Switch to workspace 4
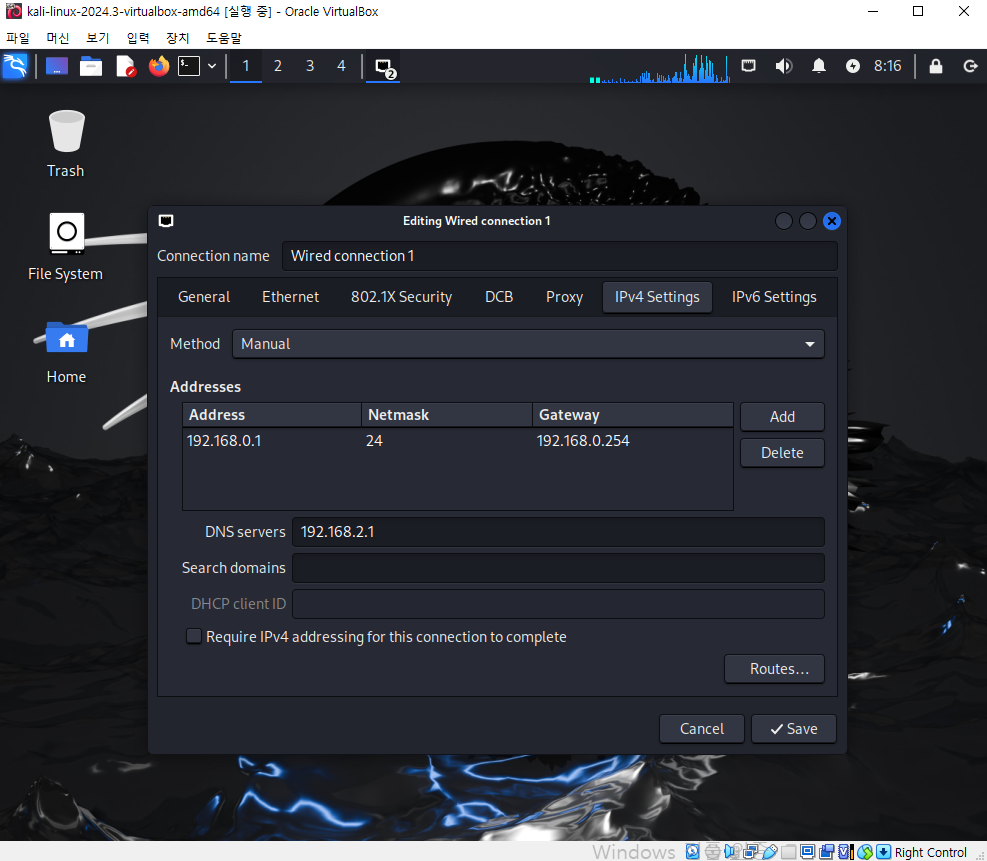The width and height of the screenshot is (987, 861). point(341,65)
